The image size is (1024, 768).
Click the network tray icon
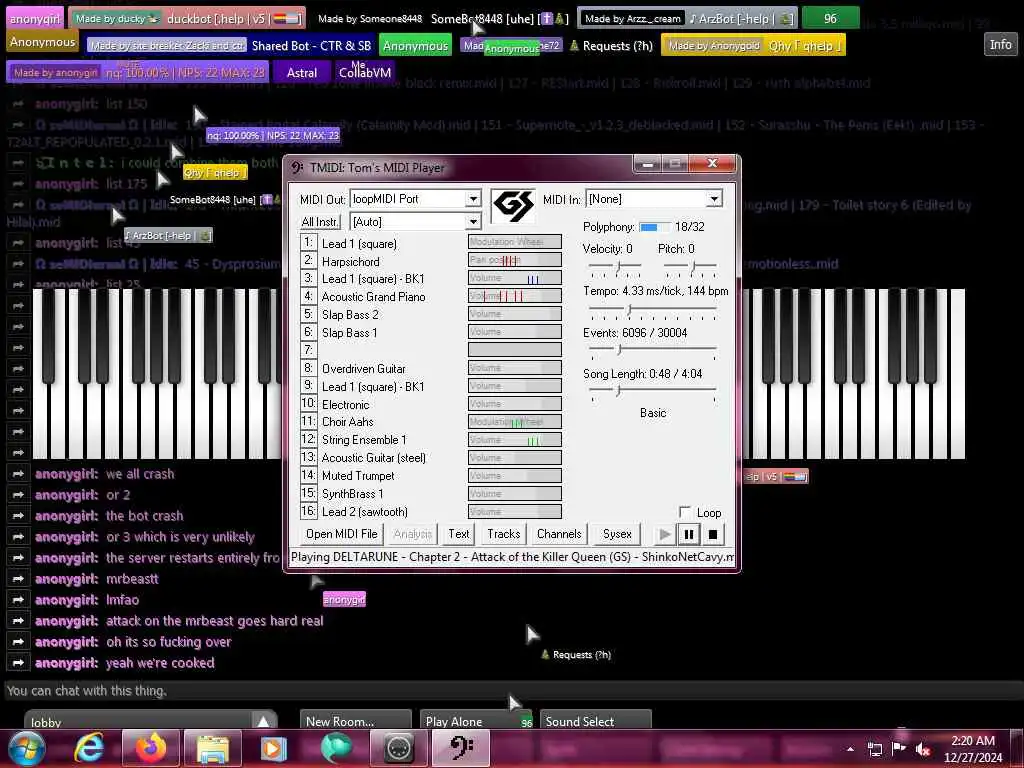pyautogui.click(x=874, y=750)
